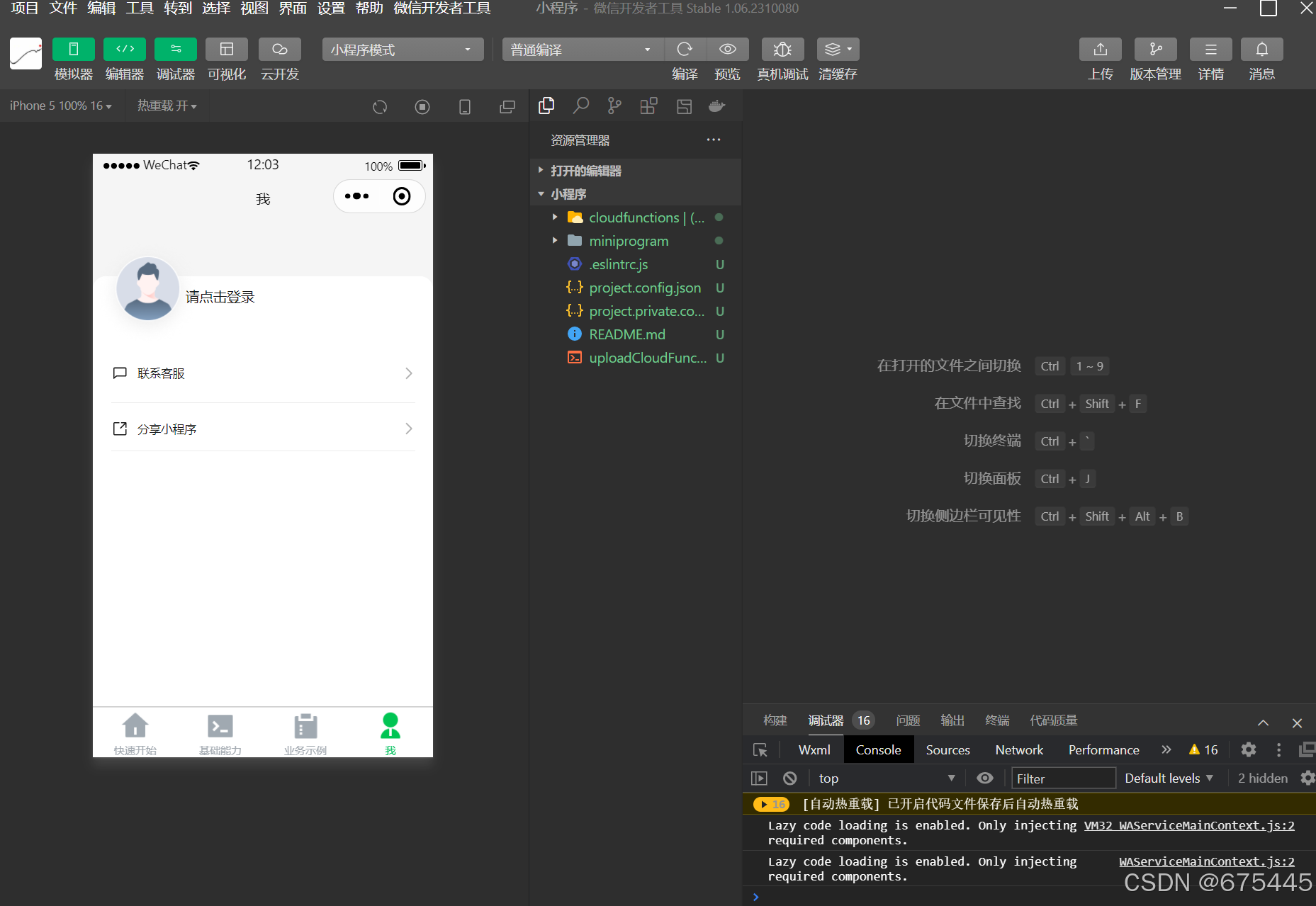1316x906 pixels.
Task: Open the 清缓存 clear cache dropdown
Action: [838, 49]
